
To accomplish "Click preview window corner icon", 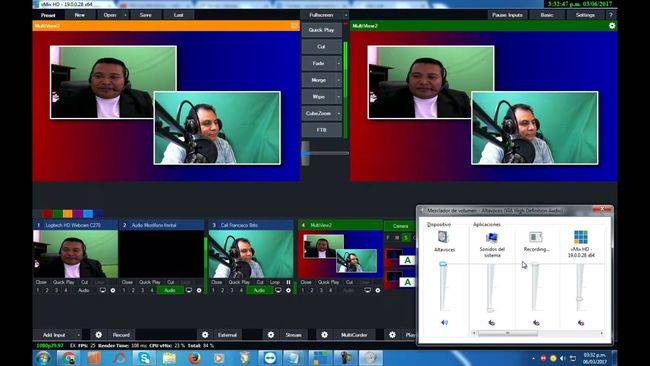I will pyautogui.click(x=294, y=26).
